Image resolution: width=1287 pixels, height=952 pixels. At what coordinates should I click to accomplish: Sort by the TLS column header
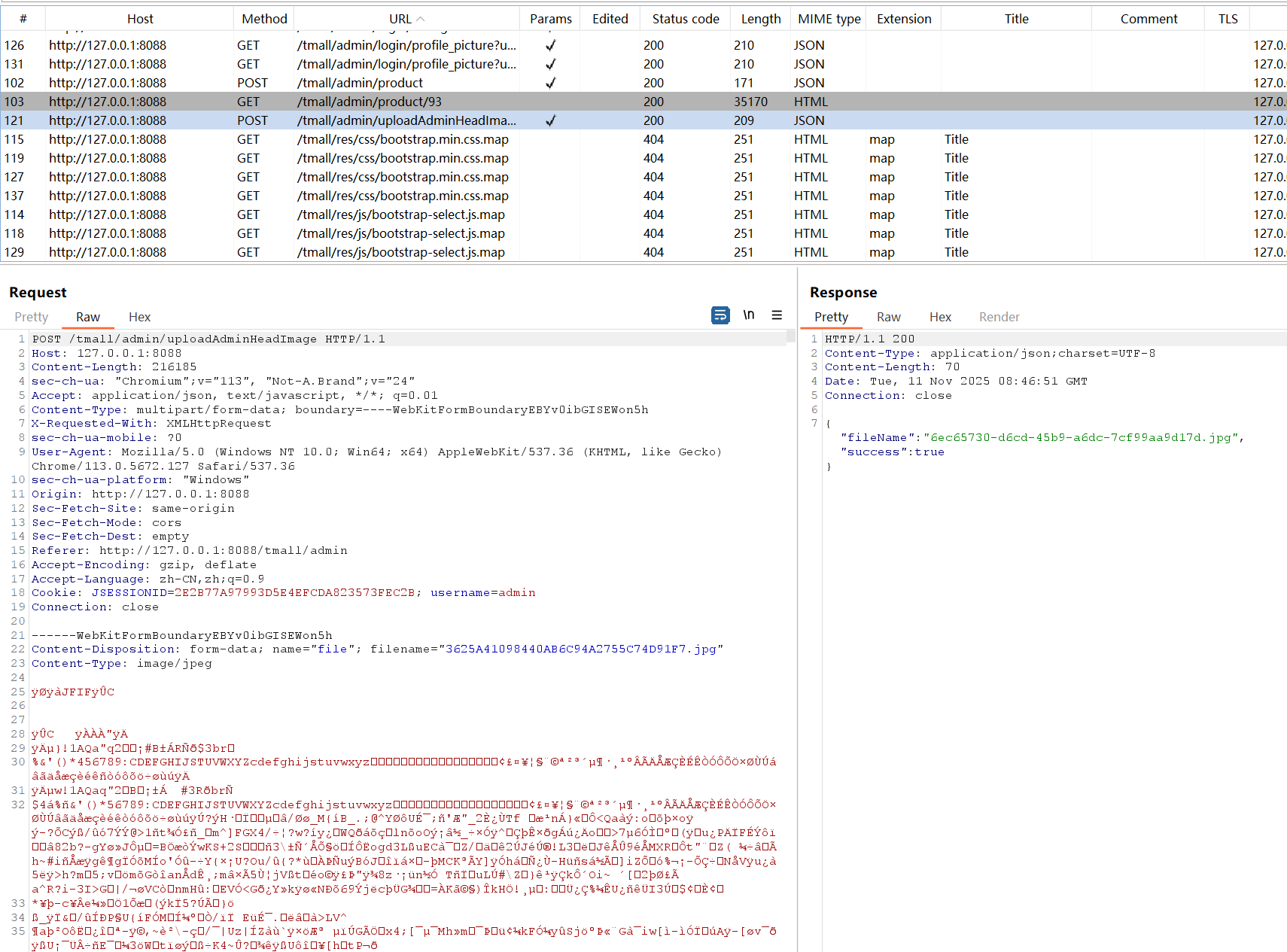point(1228,19)
